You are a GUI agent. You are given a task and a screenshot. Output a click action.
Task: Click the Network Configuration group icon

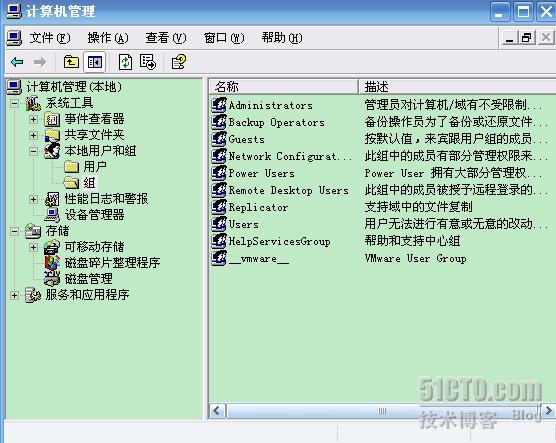pyautogui.click(x=219, y=156)
